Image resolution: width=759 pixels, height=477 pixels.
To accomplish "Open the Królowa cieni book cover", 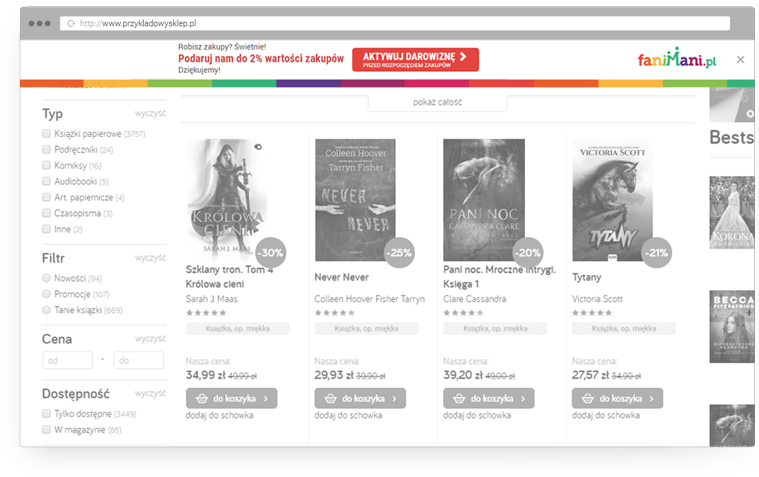I will [x=227, y=200].
